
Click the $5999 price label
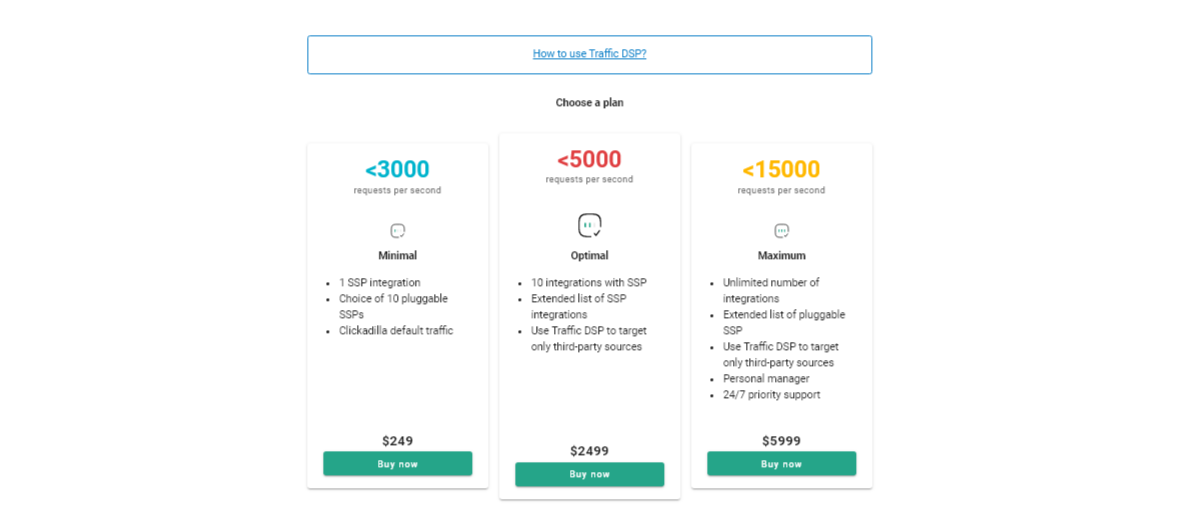[781, 441]
